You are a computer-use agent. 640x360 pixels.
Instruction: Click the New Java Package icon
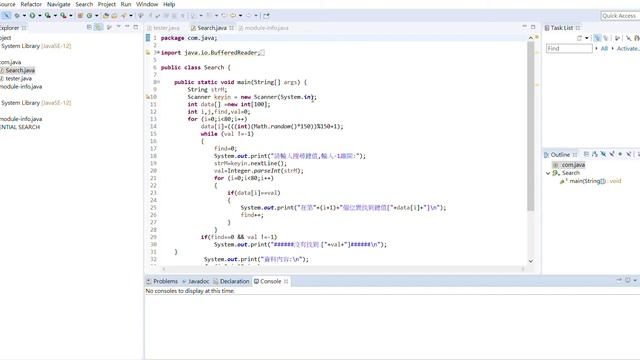click(x=80, y=16)
